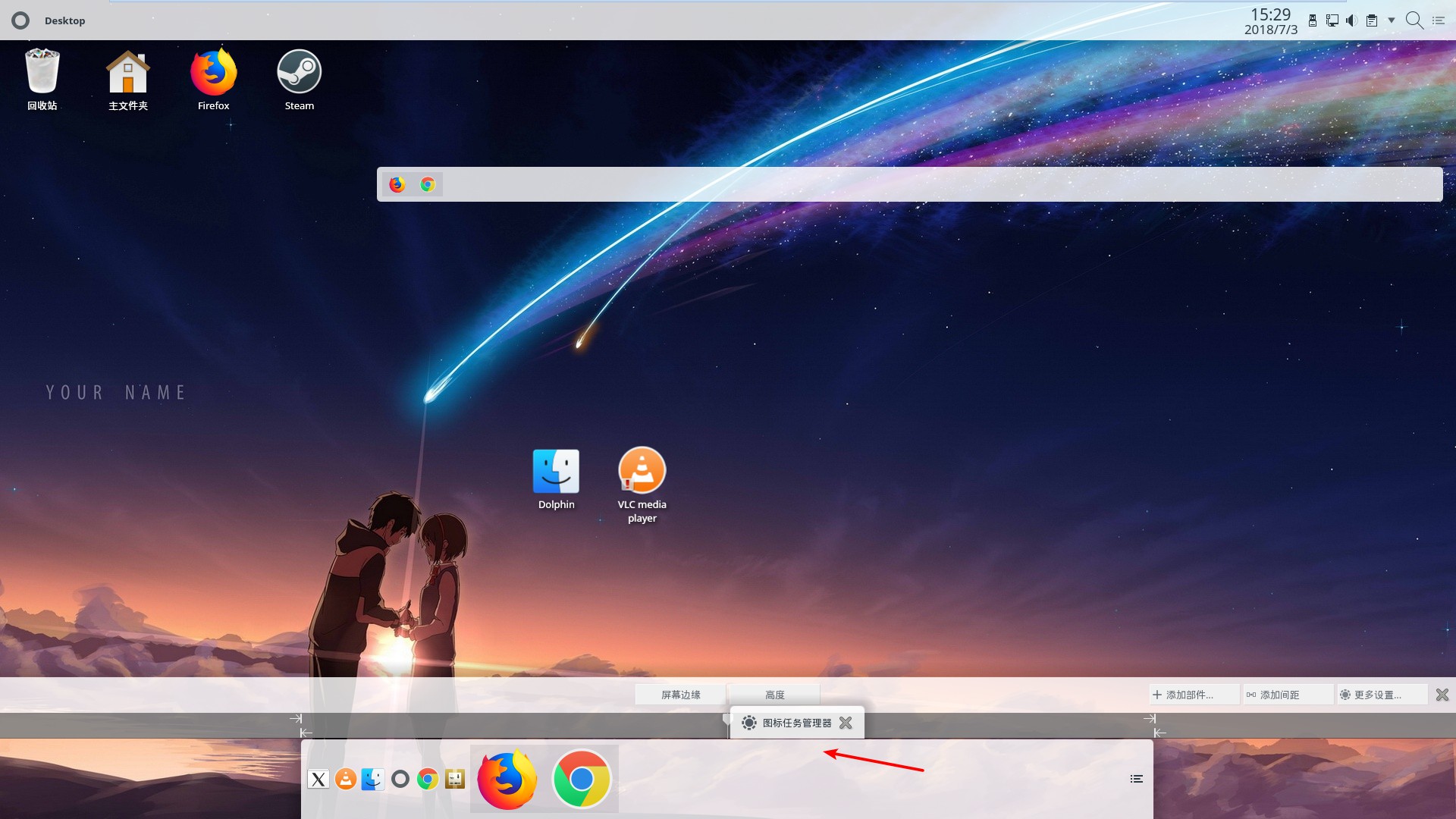This screenshot has height=819, width=1456.
Task: Launch Steam from its desktop shortcut
Action: 300,80
